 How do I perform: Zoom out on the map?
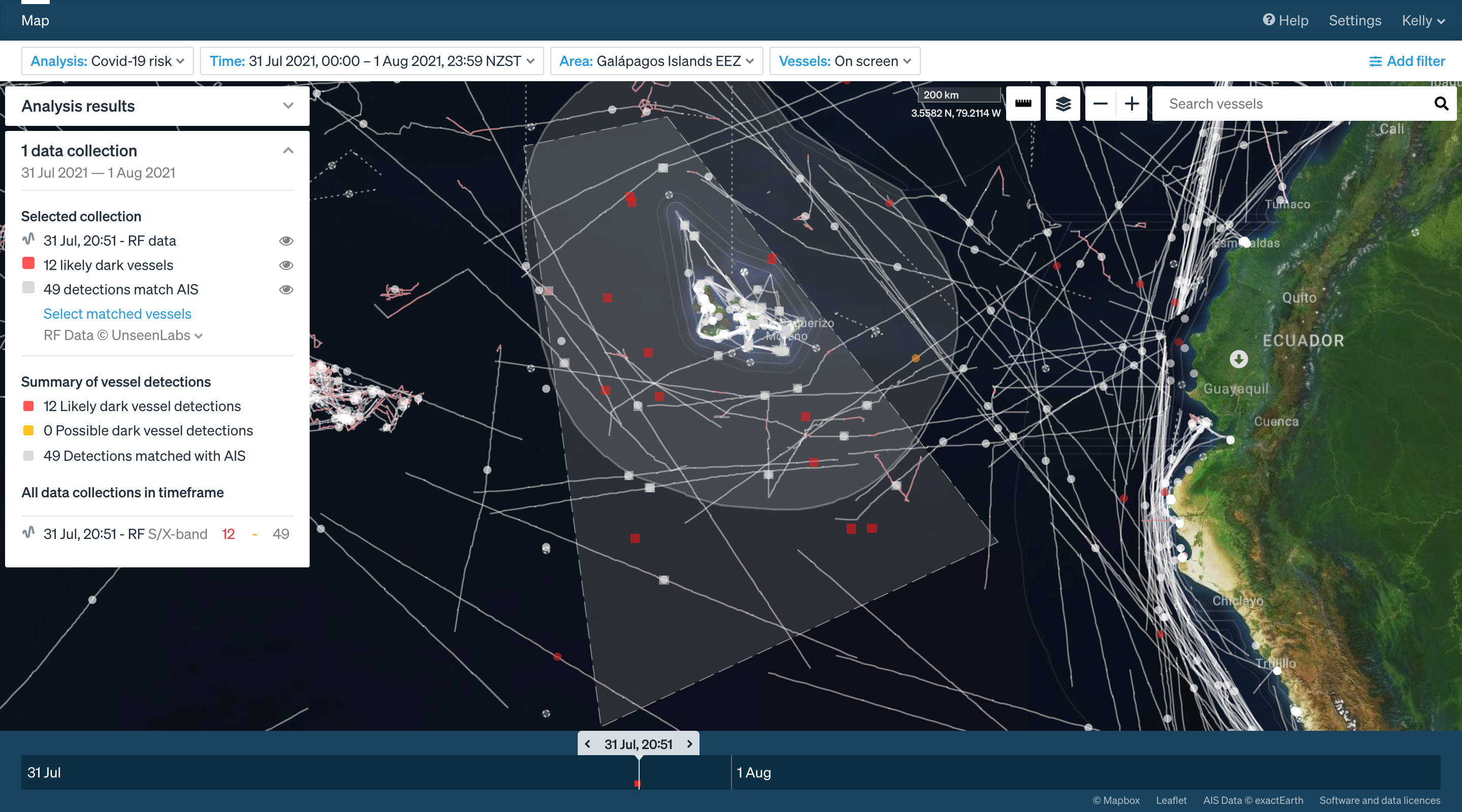[x=1100, y=103]
